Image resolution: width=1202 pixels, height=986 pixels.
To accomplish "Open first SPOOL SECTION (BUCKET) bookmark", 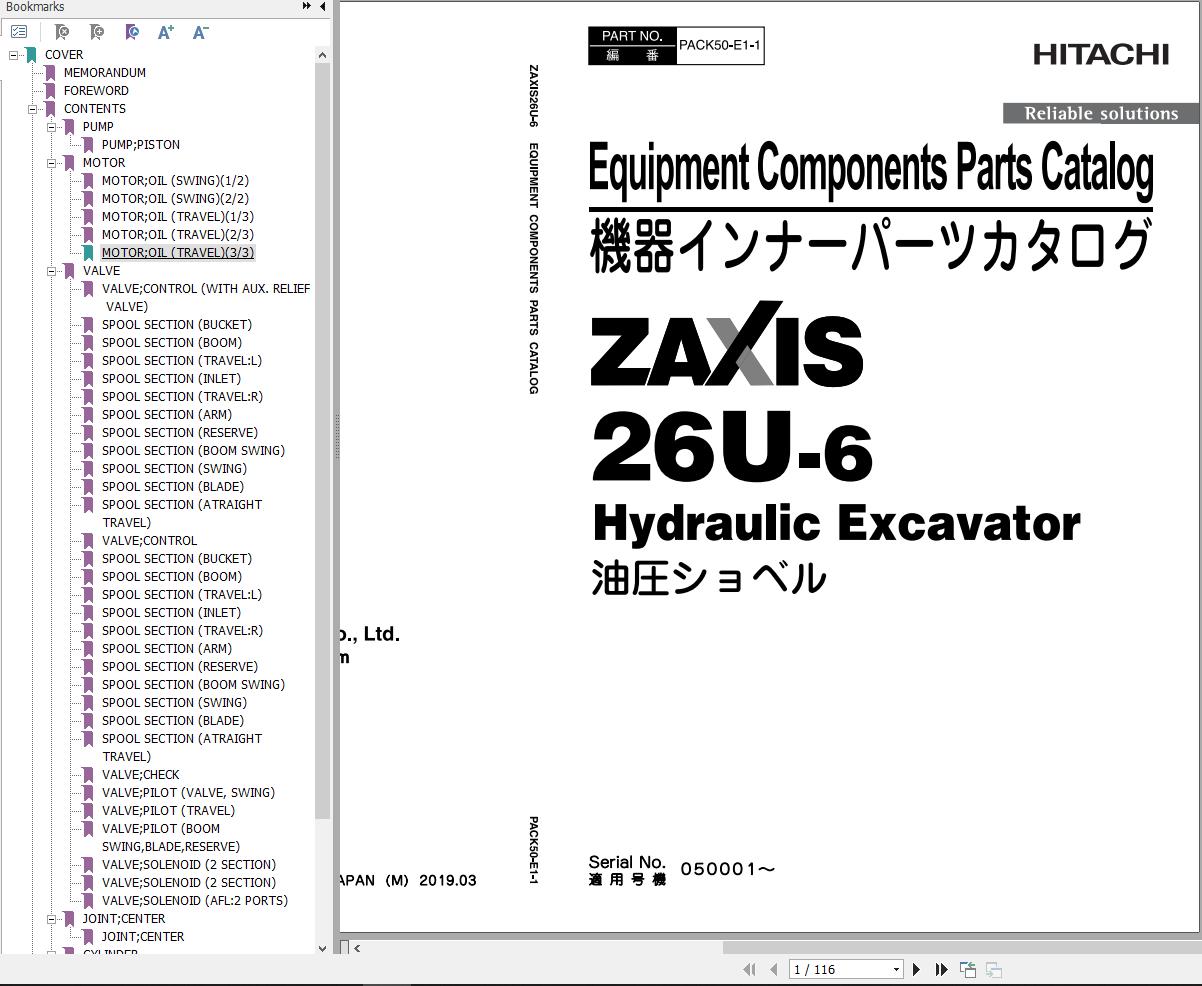I will pos(177,325).
